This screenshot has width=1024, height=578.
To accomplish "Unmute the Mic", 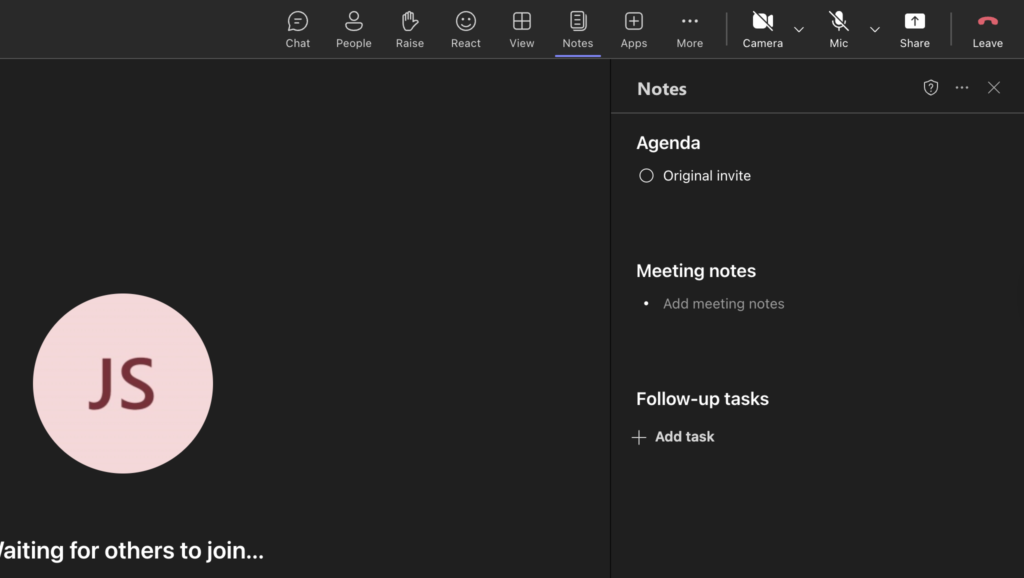I will tap(838, 28).
